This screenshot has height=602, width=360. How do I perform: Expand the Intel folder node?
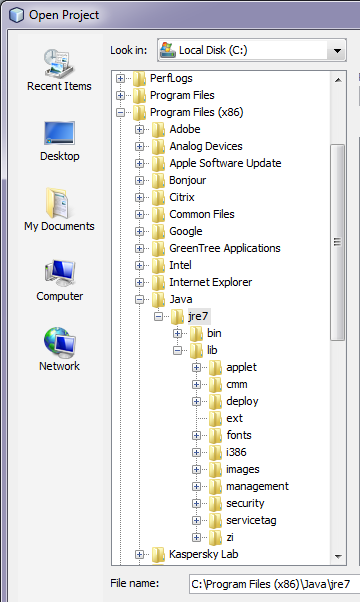[139, 265]
